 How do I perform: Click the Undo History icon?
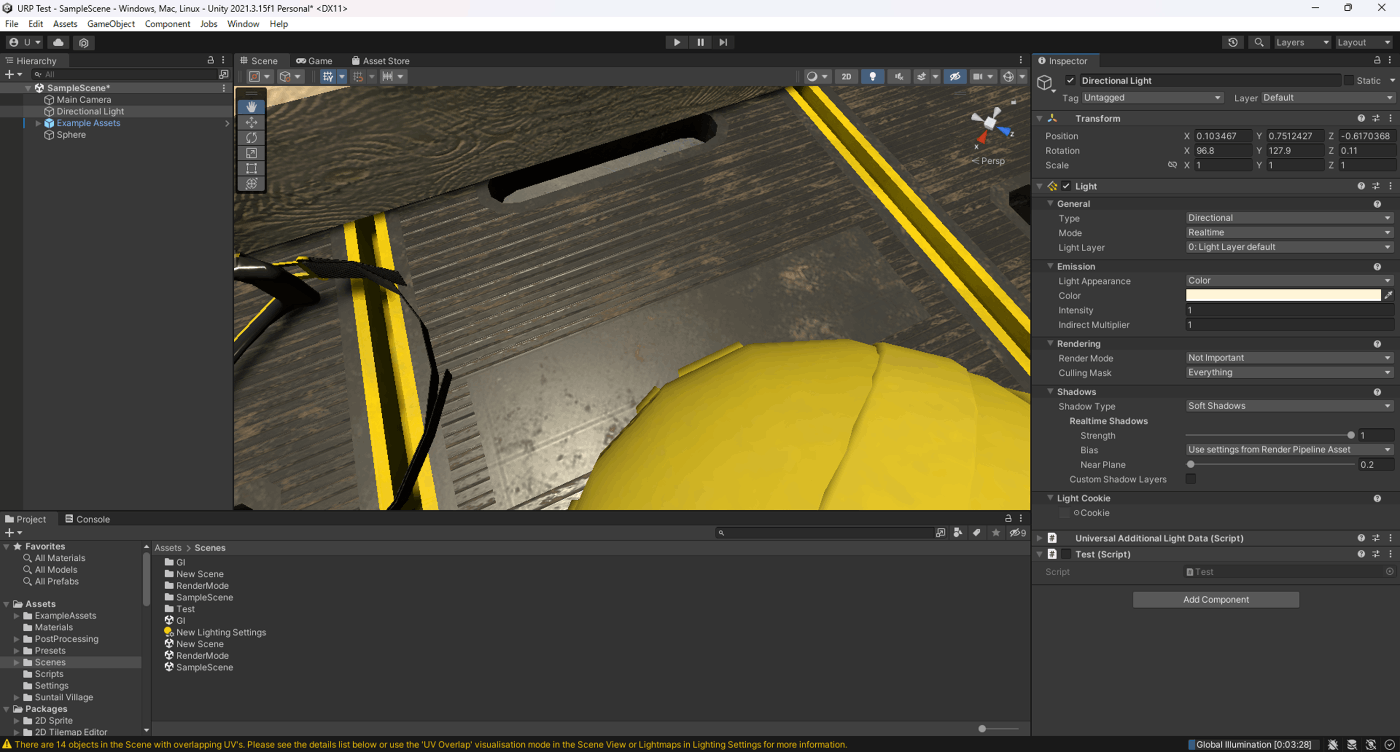1232,43
